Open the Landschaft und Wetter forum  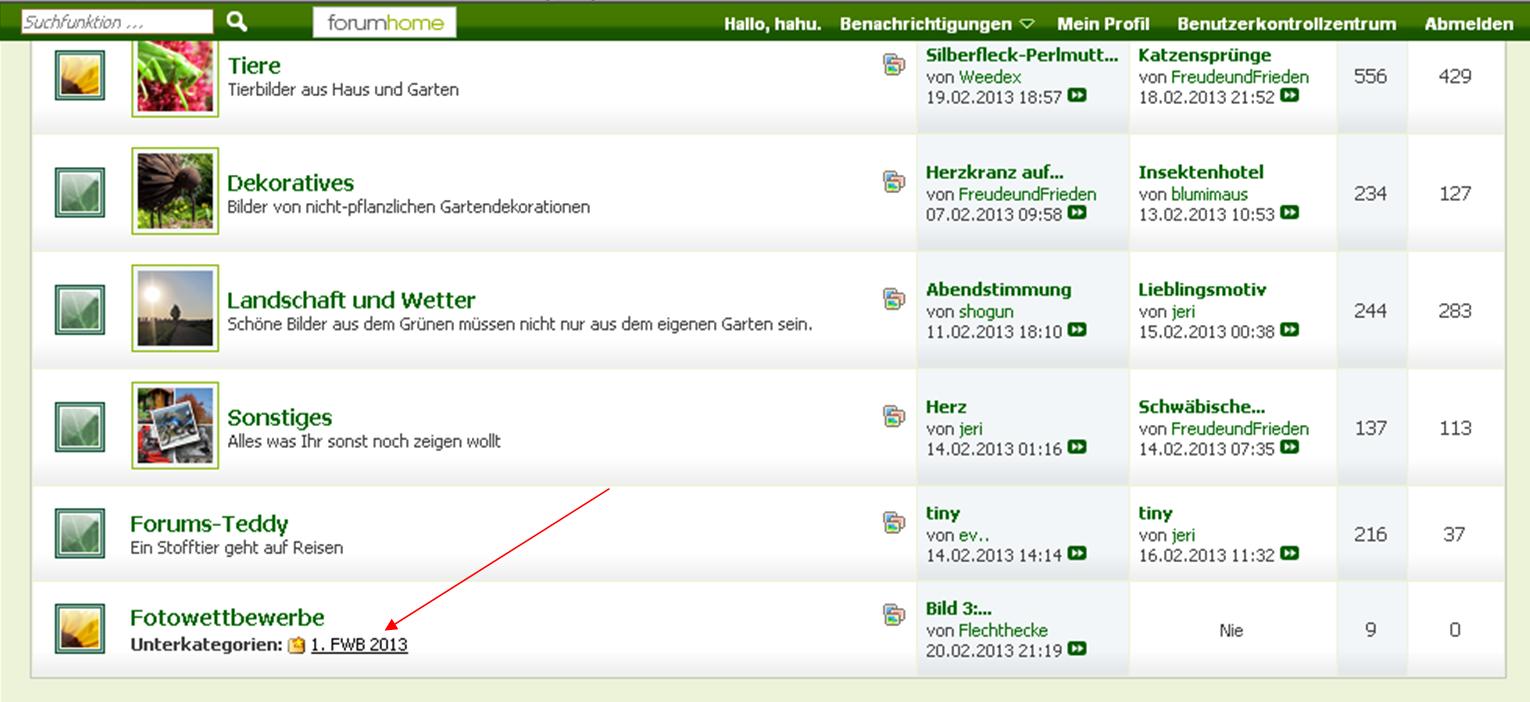pos(351,300)
